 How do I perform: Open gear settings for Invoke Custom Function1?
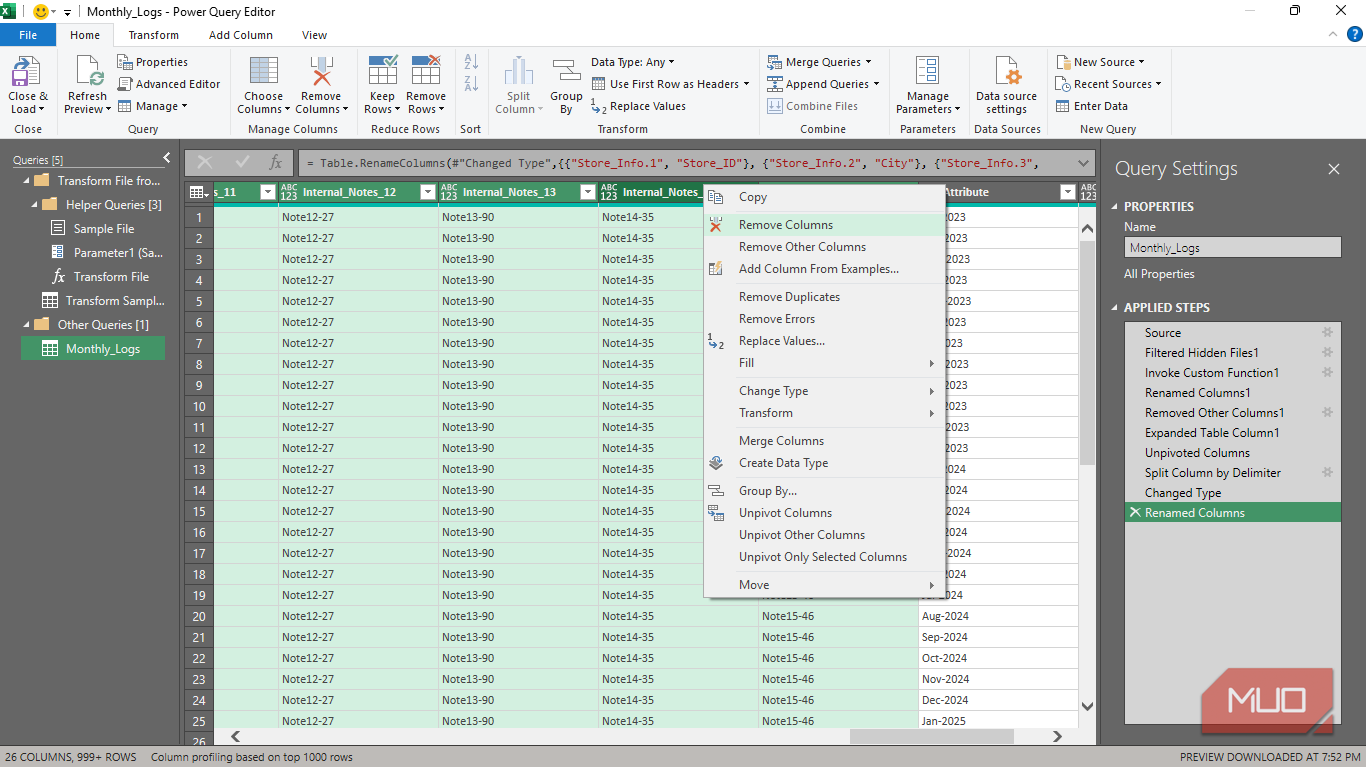point(1328,372)
